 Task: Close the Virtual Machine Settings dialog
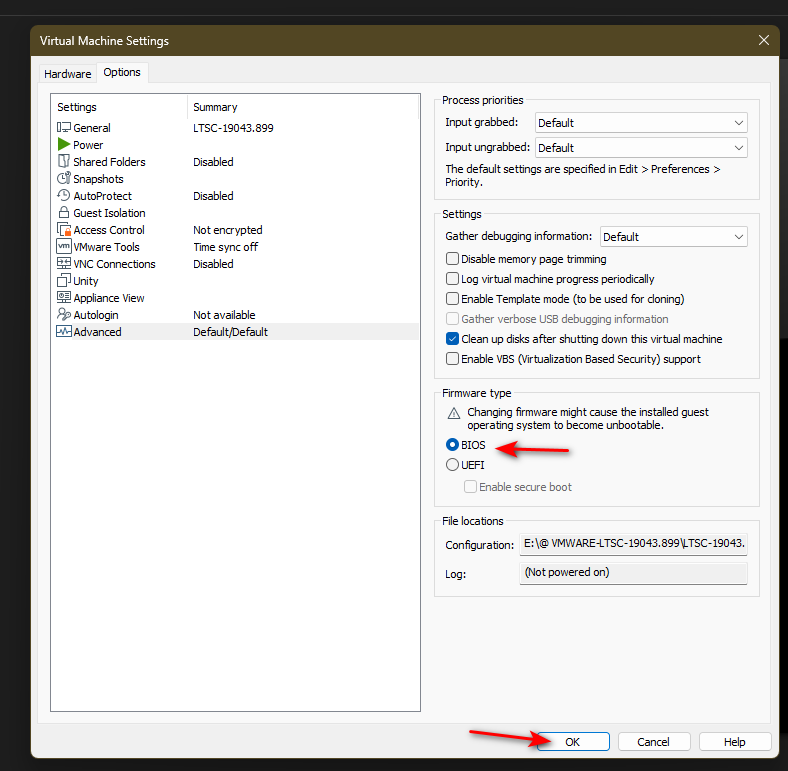(x=763, y=40)
